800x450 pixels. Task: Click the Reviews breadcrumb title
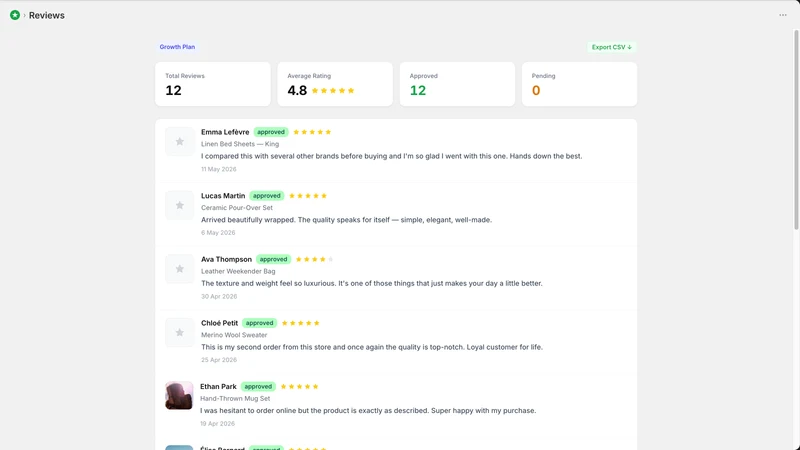click(x=46, y=15)
